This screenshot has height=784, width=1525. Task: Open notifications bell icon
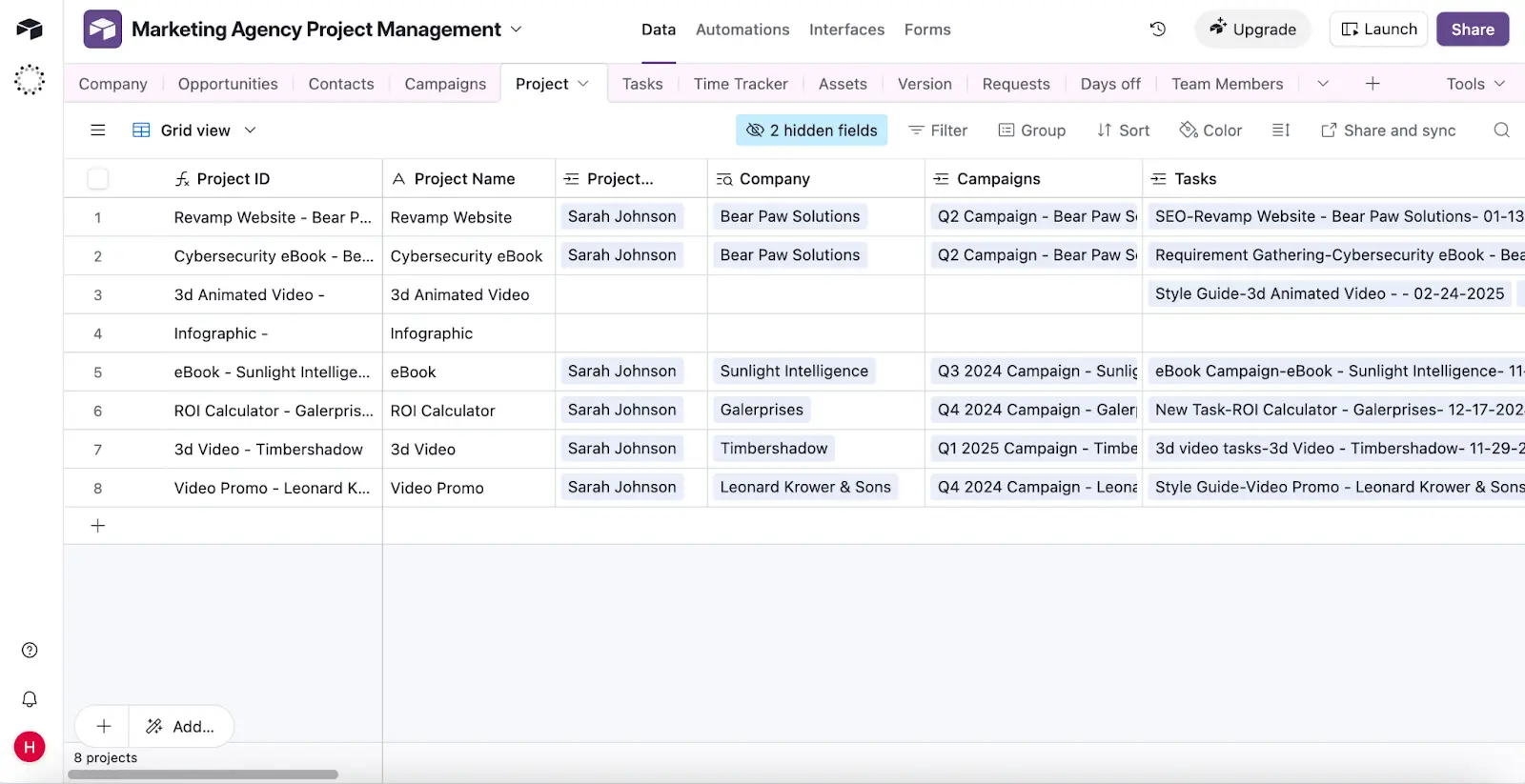(x=30, y=699)
